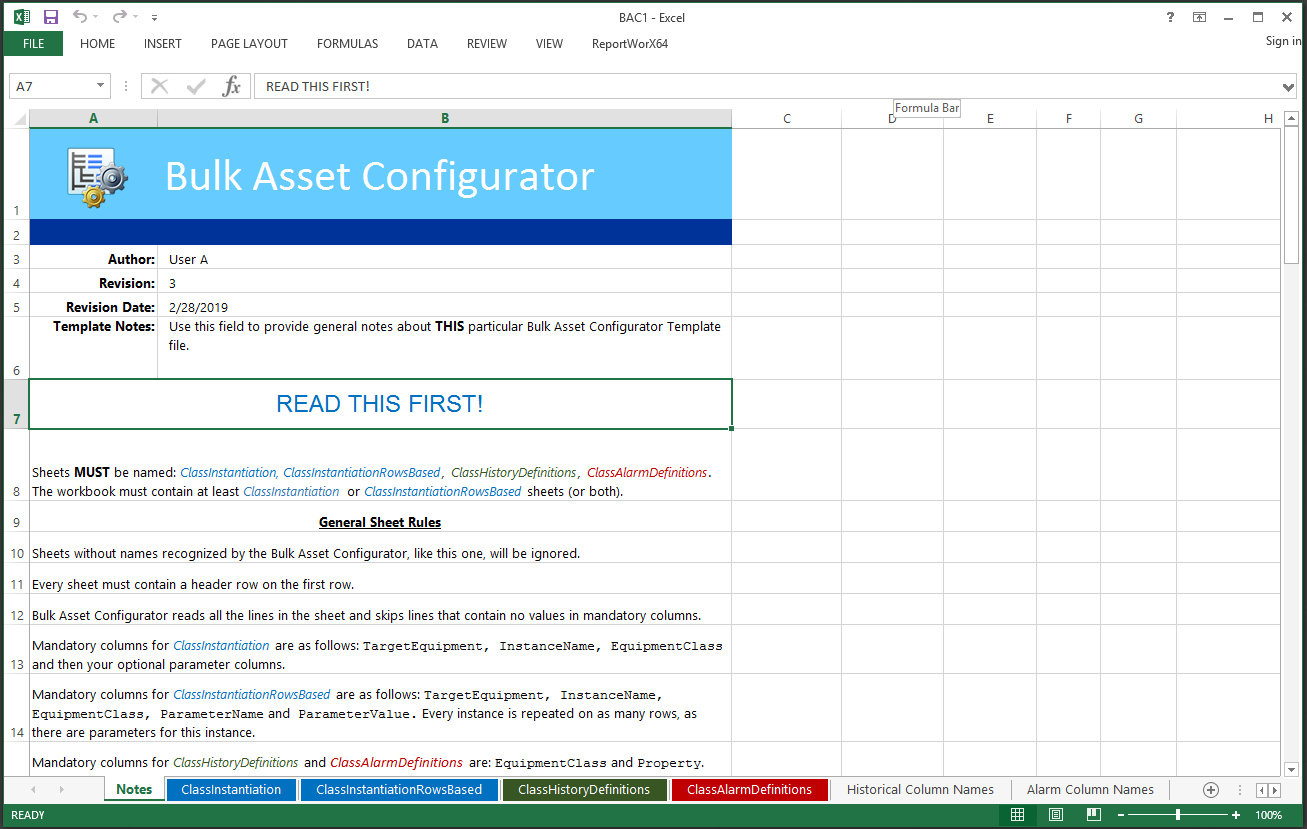The width and height of the screenshot is (1307, 829).
Task: Click the Undo arrow icon
Action: (x=80, y=17)
